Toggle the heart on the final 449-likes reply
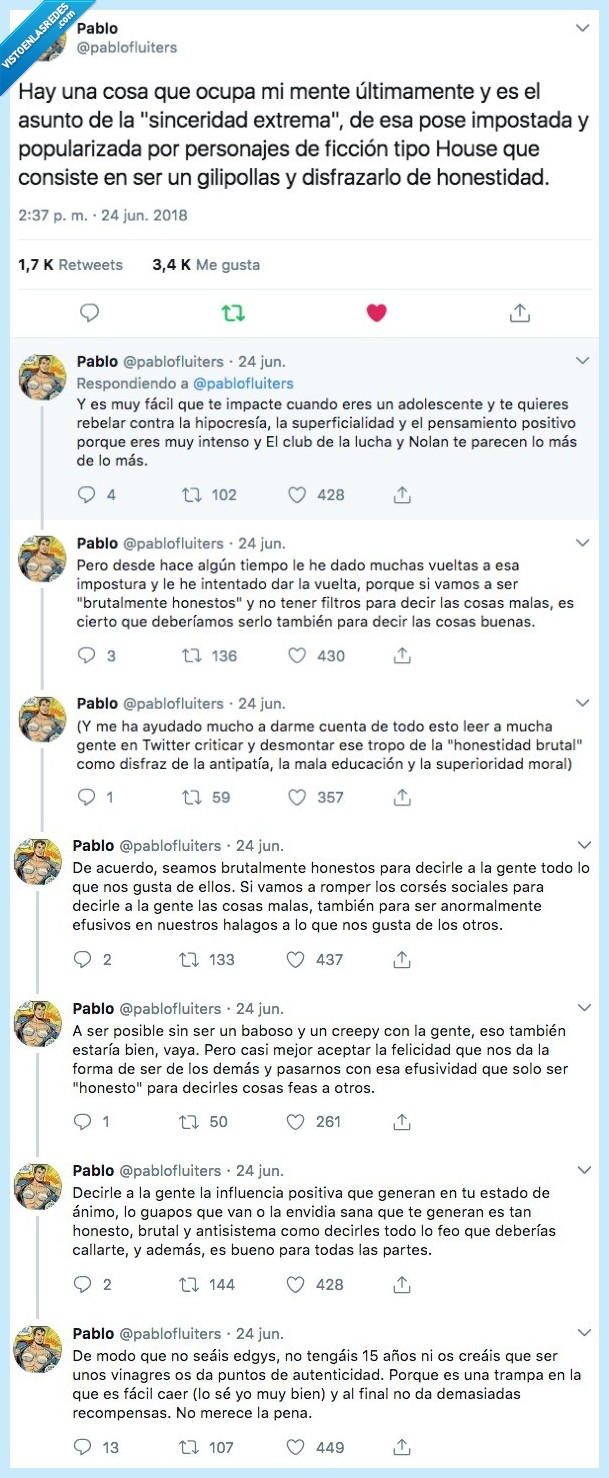 point(295,1446)
